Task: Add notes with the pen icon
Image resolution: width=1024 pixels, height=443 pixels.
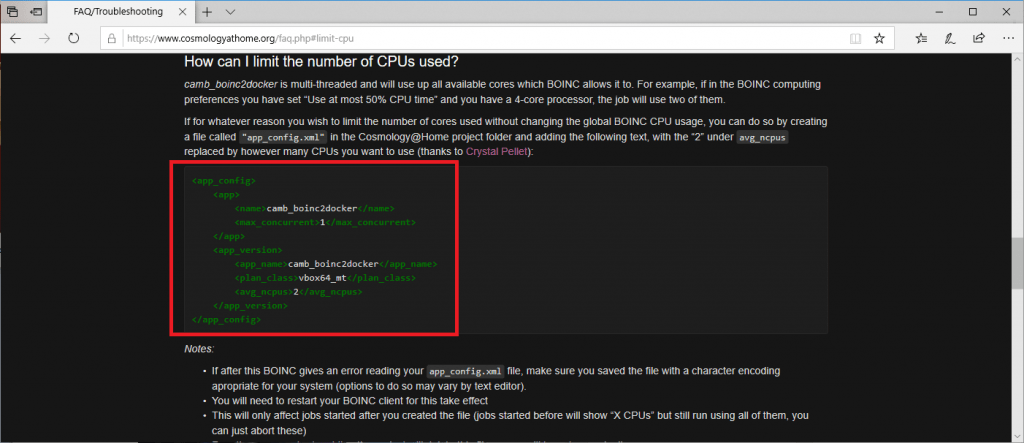Action: pyautogui.click(x=949, y=38)
